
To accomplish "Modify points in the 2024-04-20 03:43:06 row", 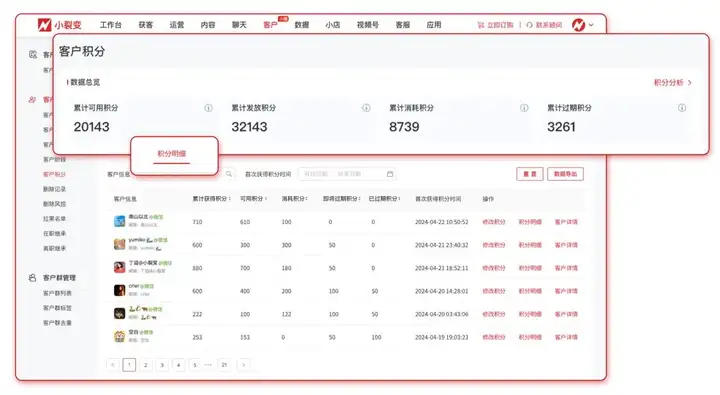I will click(x=494, y=314).
